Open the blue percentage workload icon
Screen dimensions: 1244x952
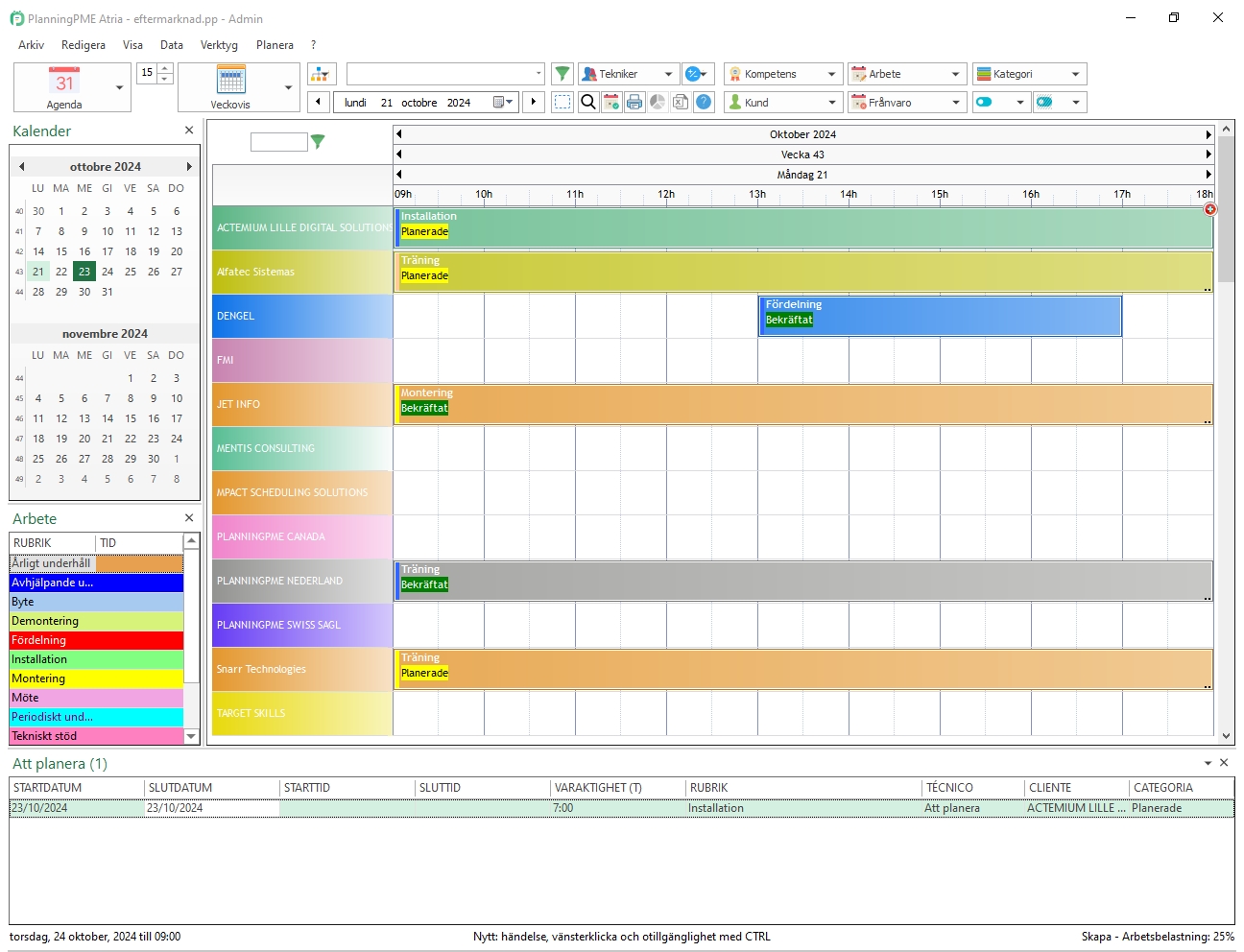tap(697, 74)
